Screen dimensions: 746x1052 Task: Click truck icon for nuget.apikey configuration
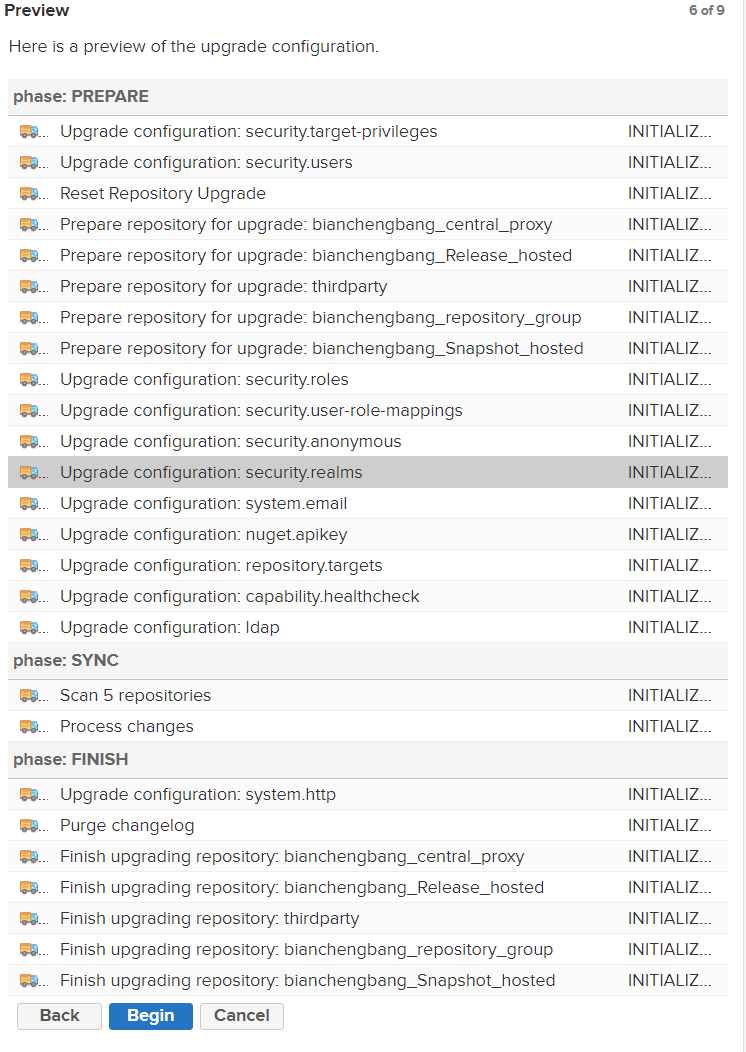(30, 535)
